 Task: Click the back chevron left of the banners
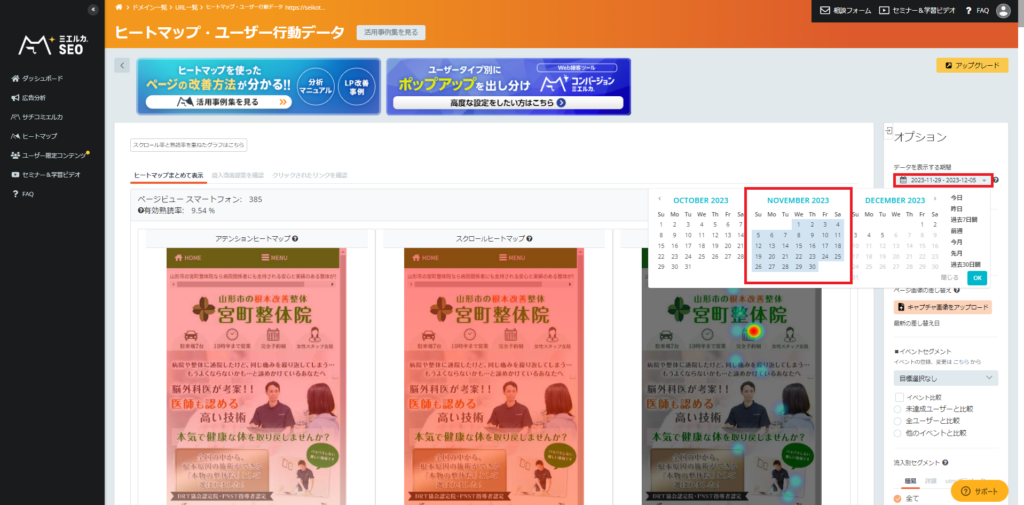(122, 65)
